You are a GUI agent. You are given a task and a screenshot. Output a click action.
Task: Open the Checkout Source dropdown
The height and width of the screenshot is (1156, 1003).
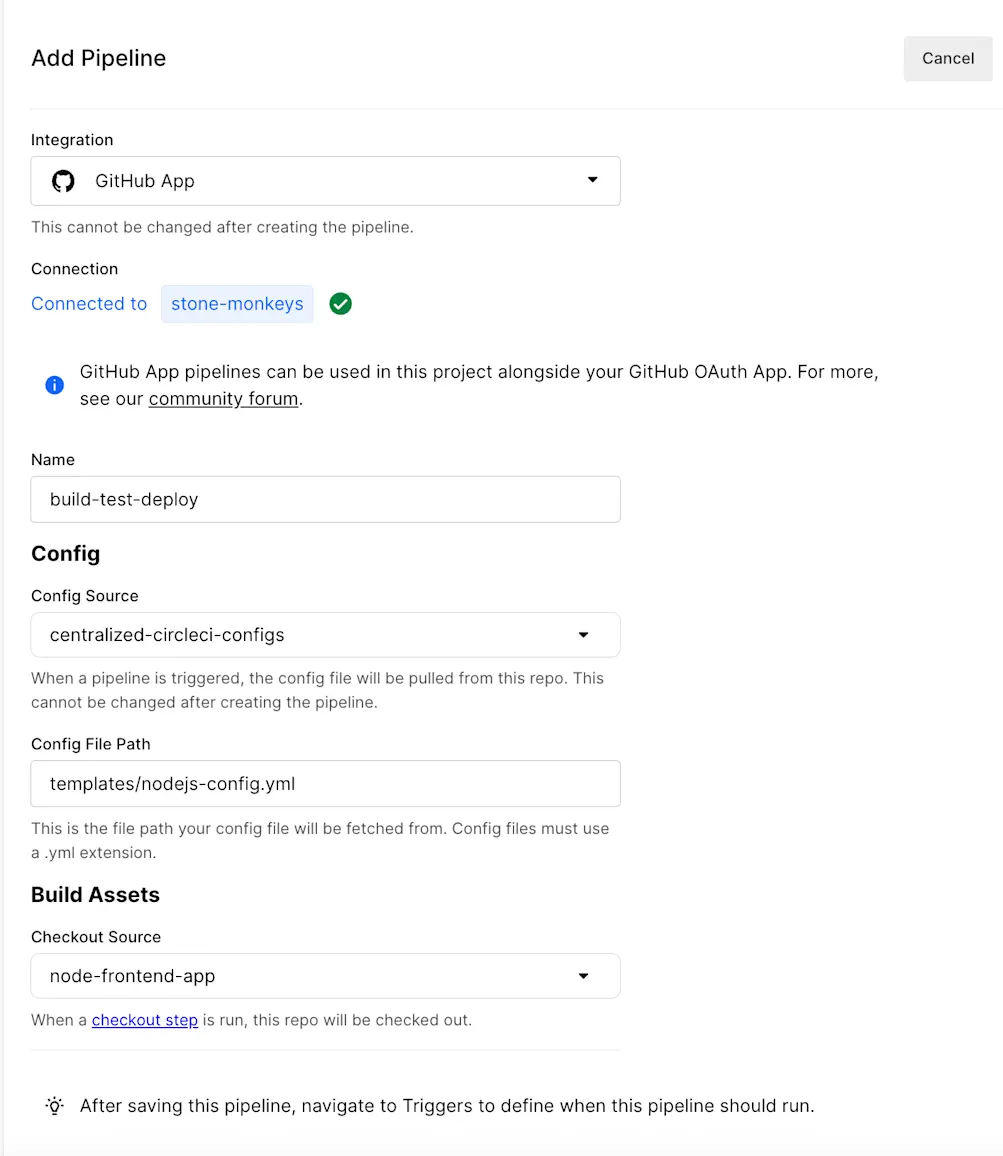tap(325, 976)
